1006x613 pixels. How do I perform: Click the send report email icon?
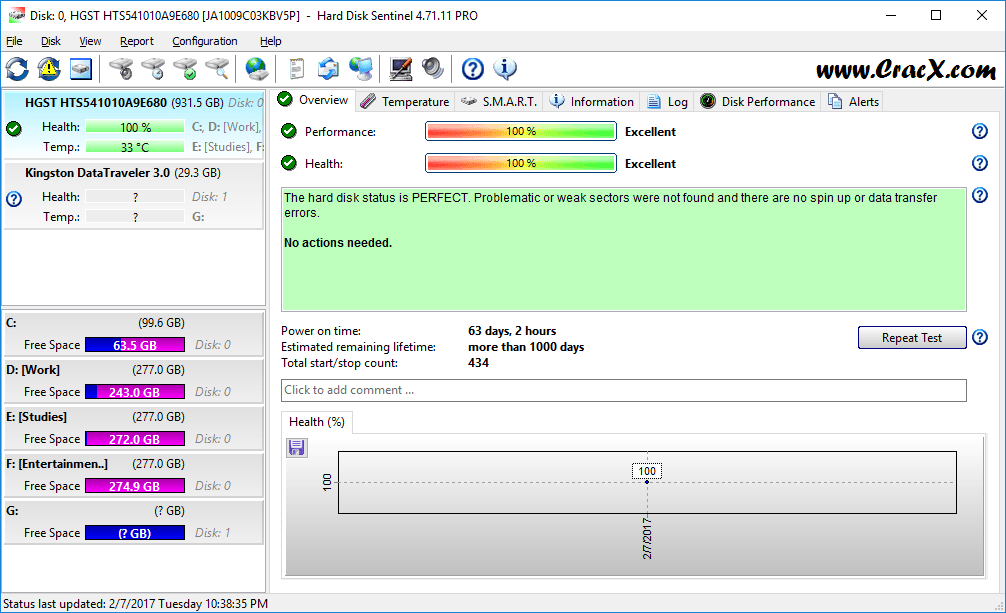coord(330,69)
